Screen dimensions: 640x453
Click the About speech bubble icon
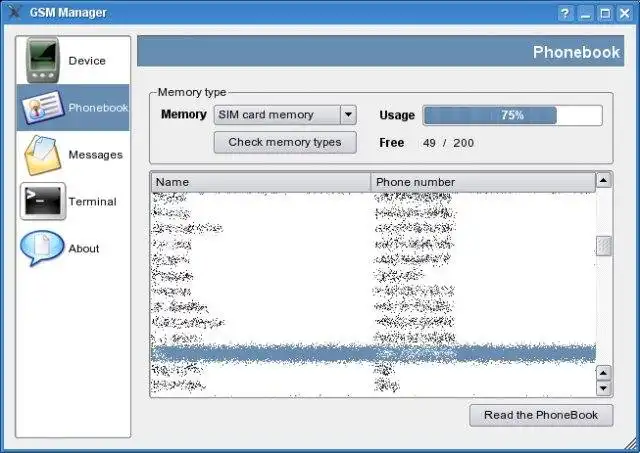tap(42, 248)
